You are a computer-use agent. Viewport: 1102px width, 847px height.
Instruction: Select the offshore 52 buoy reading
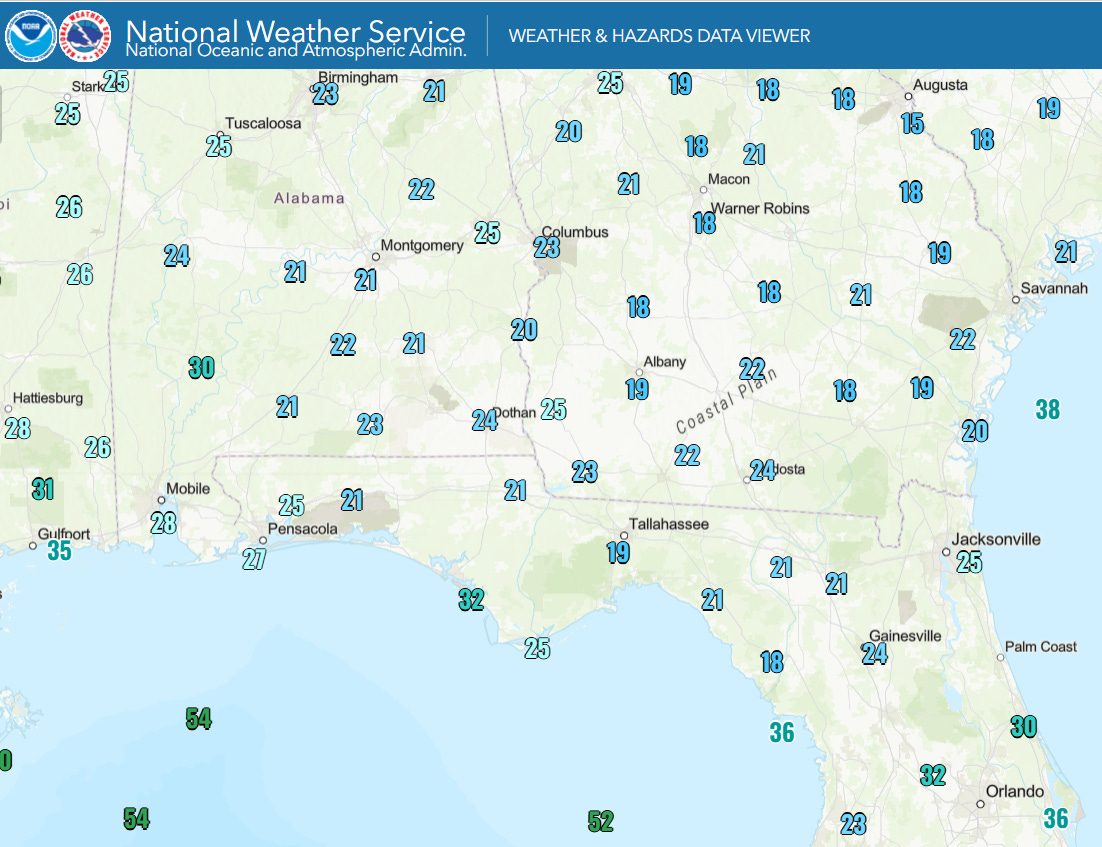pyautogui.click(x=601, y=821)
